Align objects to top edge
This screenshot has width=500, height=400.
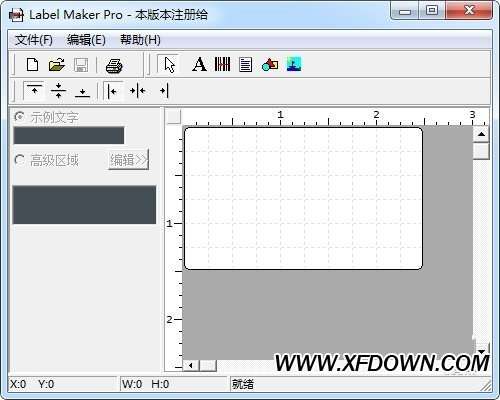(34, 91)
